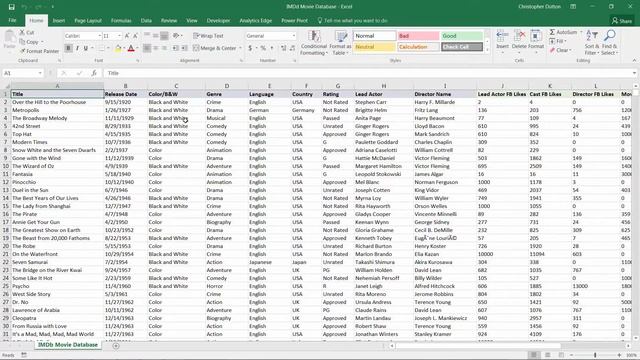The image size is (640, 360).
Task: Toggle Align Left
Action: click(x=147, y=48)
